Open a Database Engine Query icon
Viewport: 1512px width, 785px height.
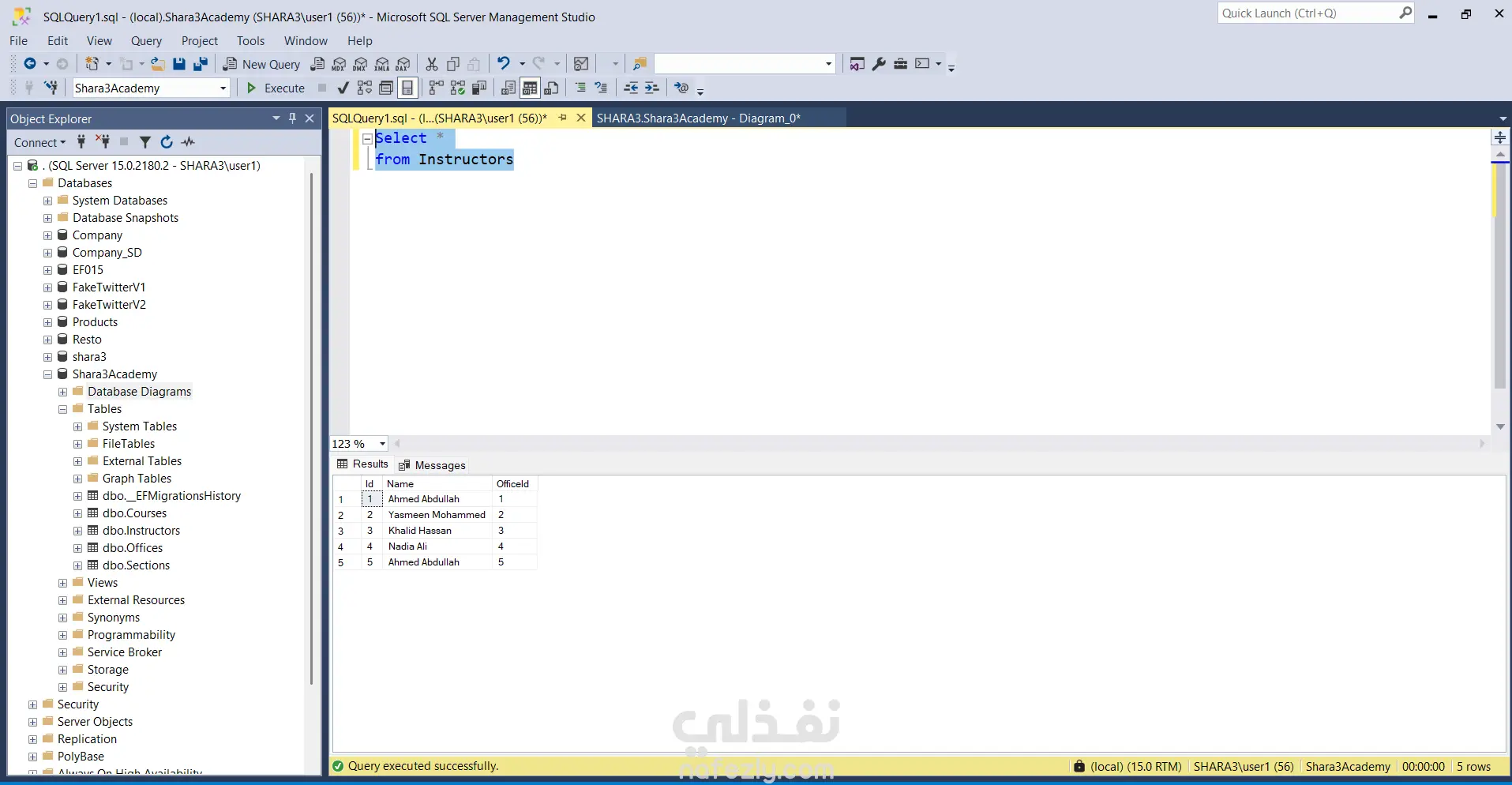pos(318,64)
